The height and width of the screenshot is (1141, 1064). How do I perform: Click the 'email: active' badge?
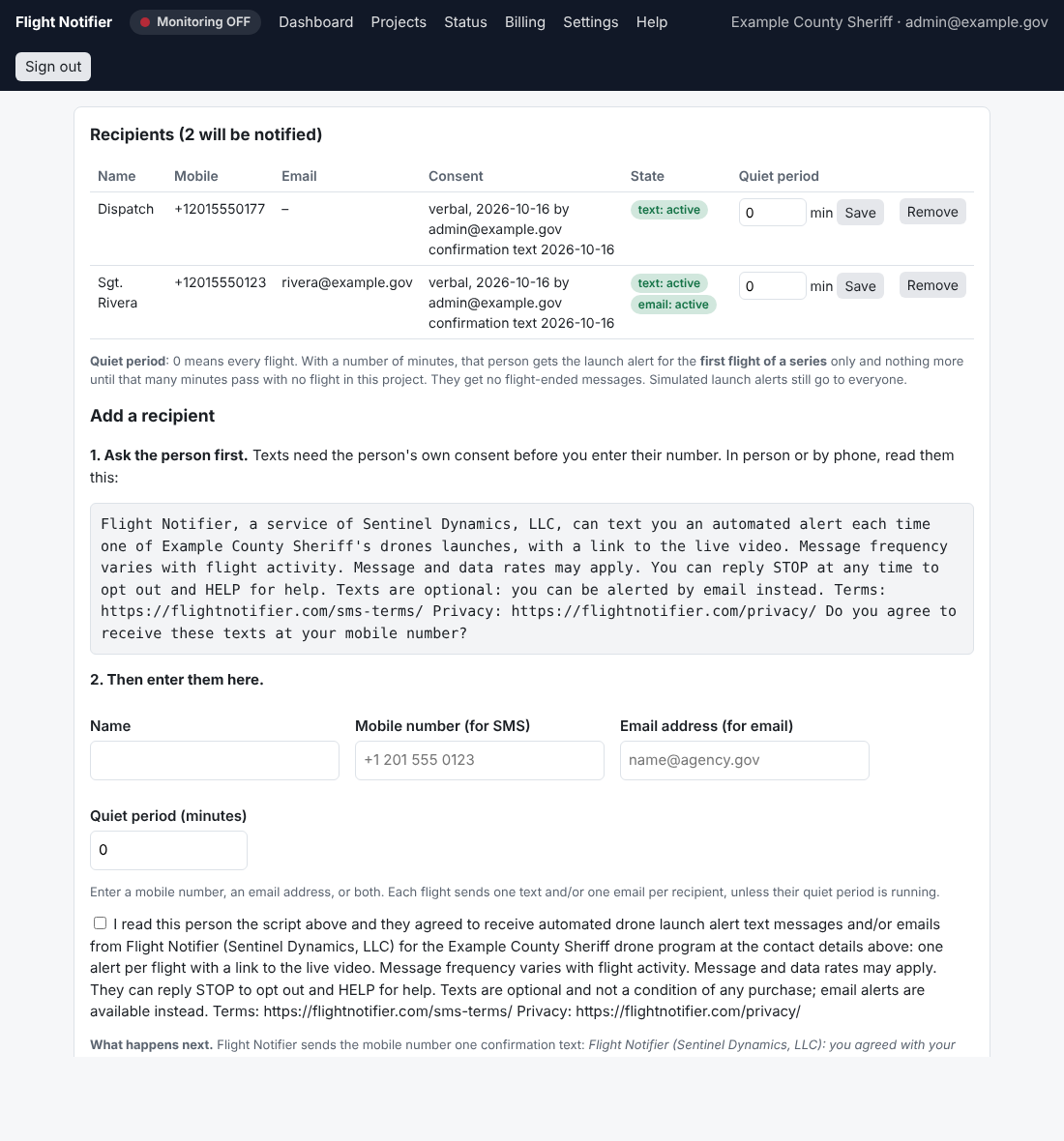click(673, 305)
